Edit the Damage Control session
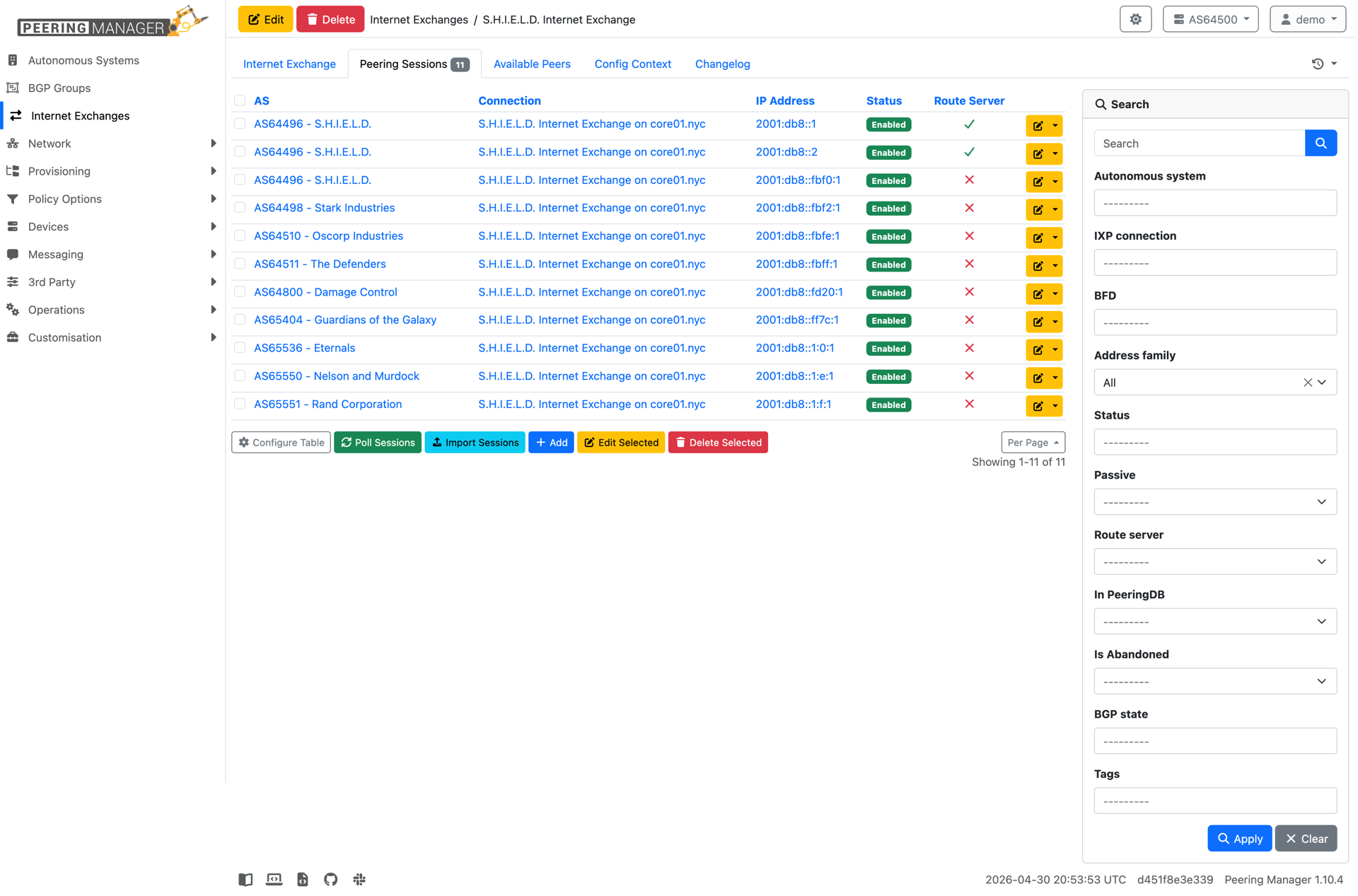 (x=1037, y=293)
